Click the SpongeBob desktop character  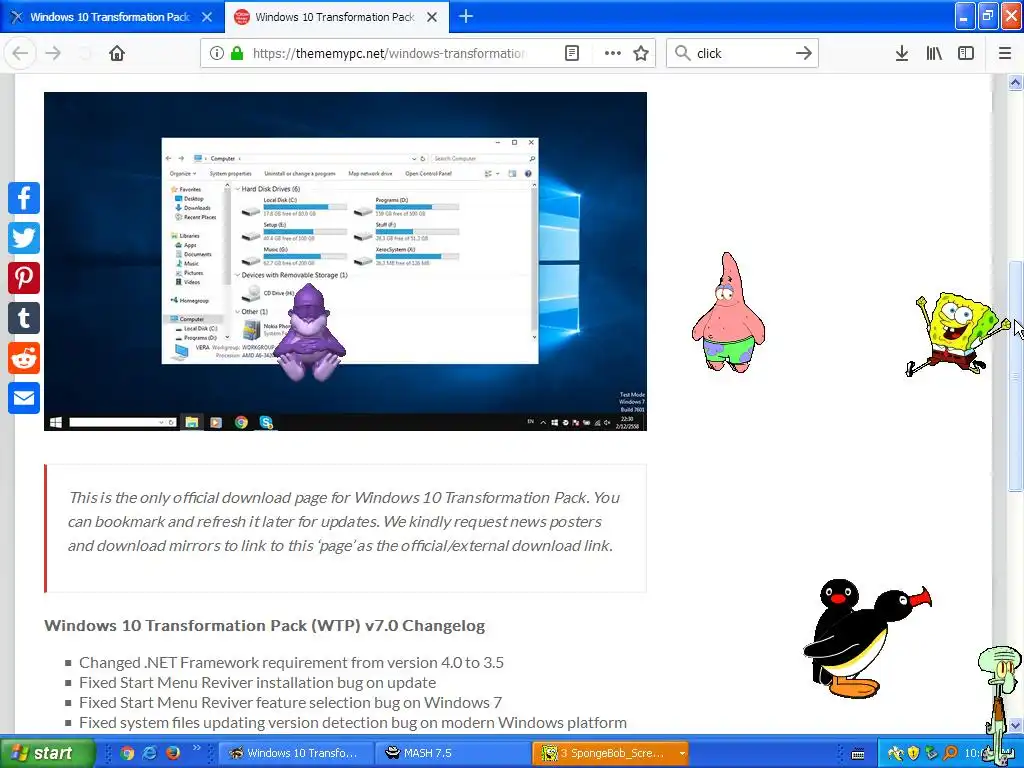click(956, 334)
